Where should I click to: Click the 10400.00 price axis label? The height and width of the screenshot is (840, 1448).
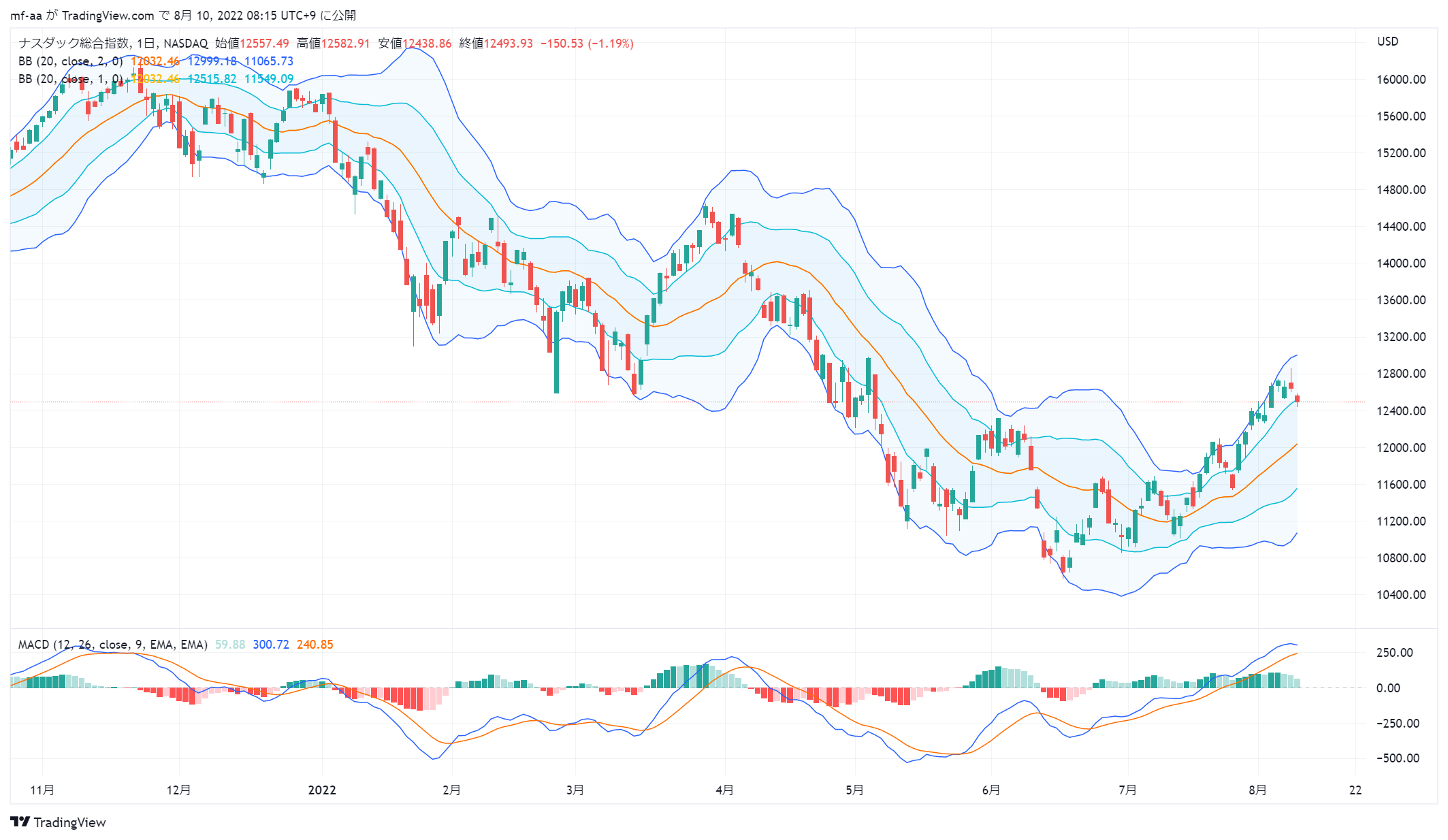pos(1401,595)
